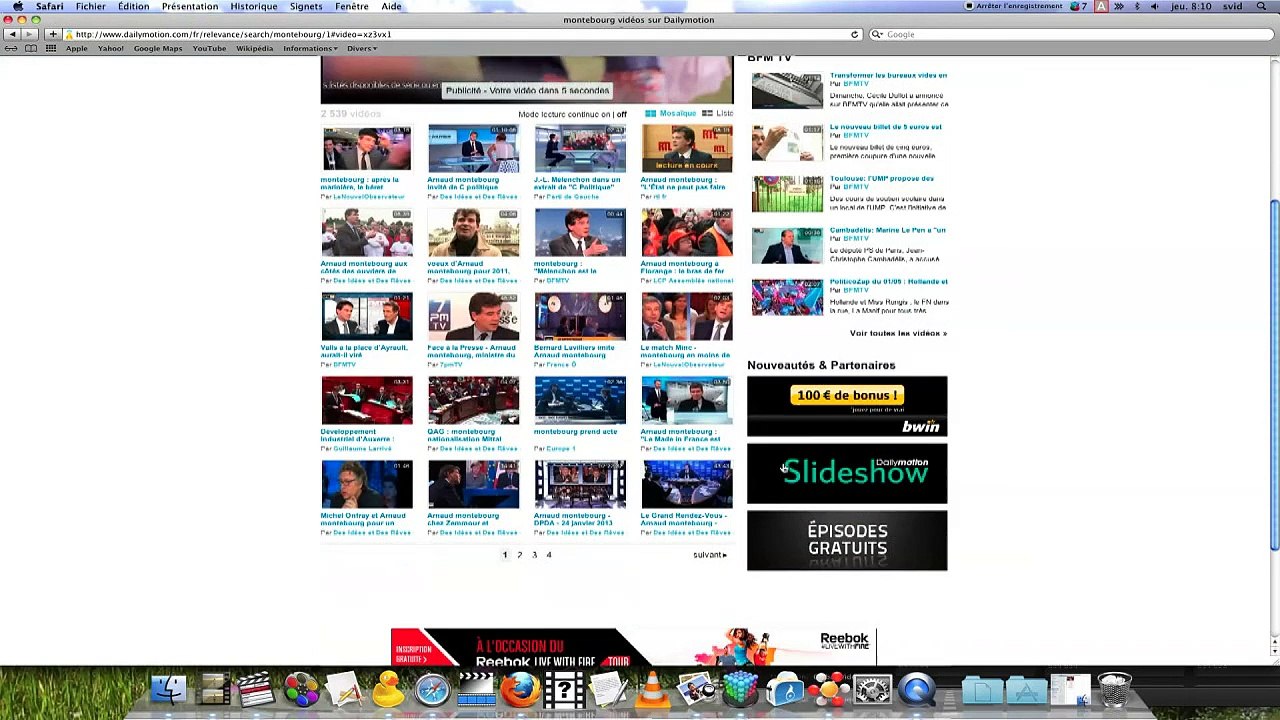Open the Fichier menu
Screen dimensions: 1280x720
coord(90,6)
